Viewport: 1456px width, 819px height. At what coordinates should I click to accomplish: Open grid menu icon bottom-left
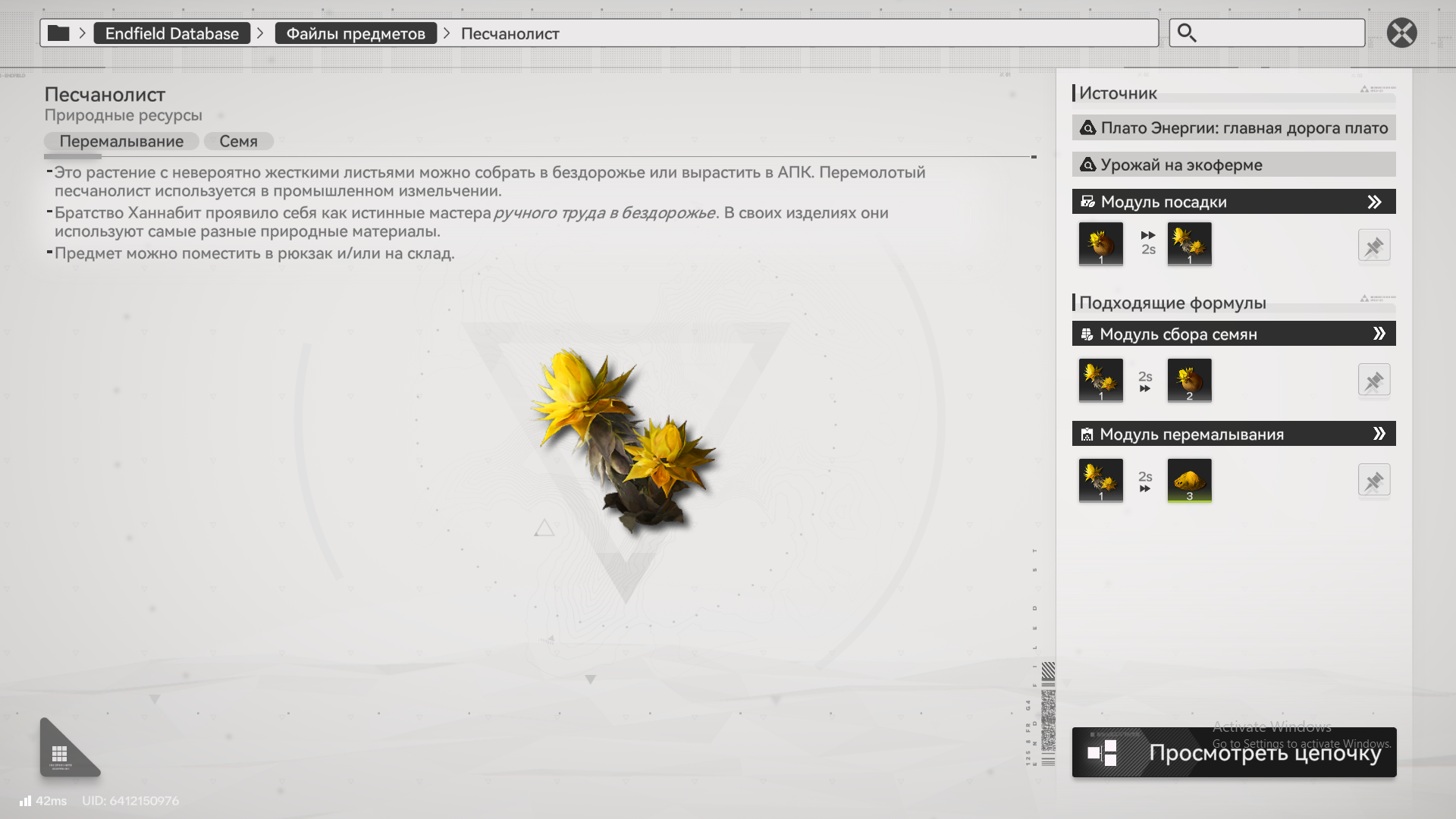60,754
